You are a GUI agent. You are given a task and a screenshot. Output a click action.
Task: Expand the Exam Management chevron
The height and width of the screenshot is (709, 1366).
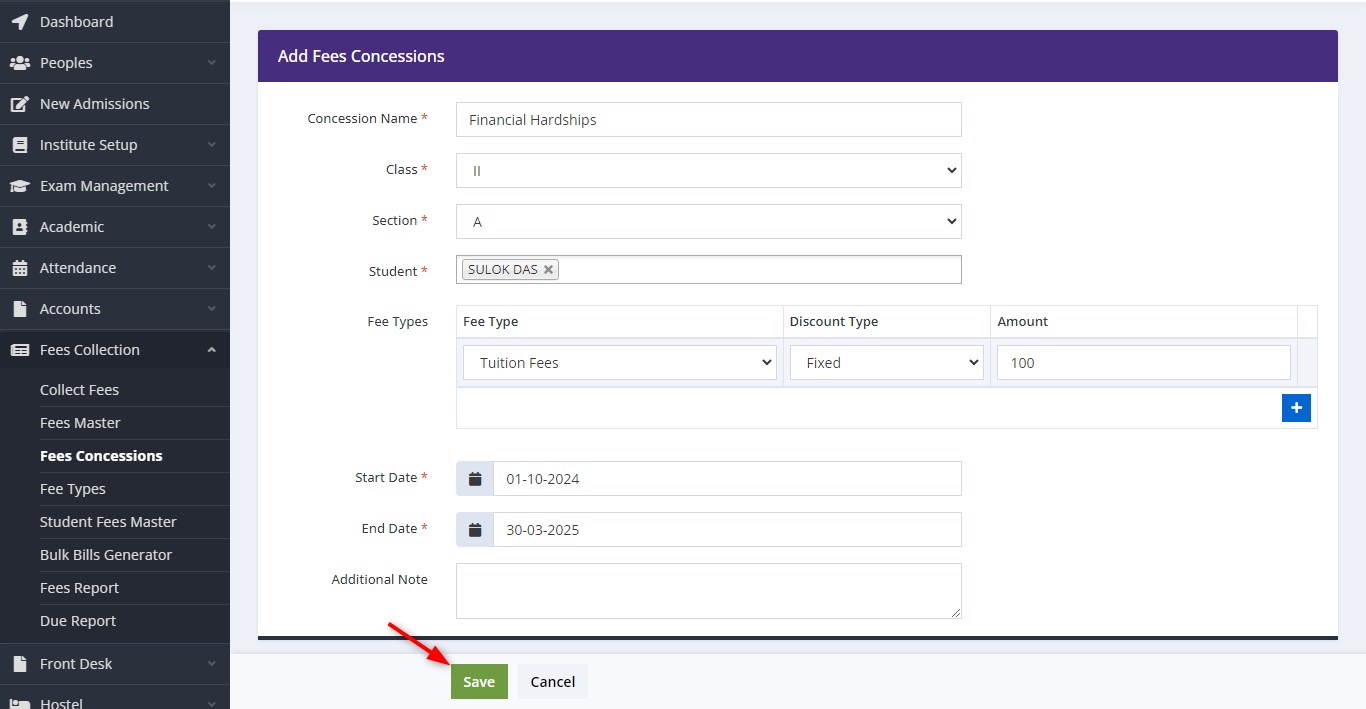click(211, 186)
